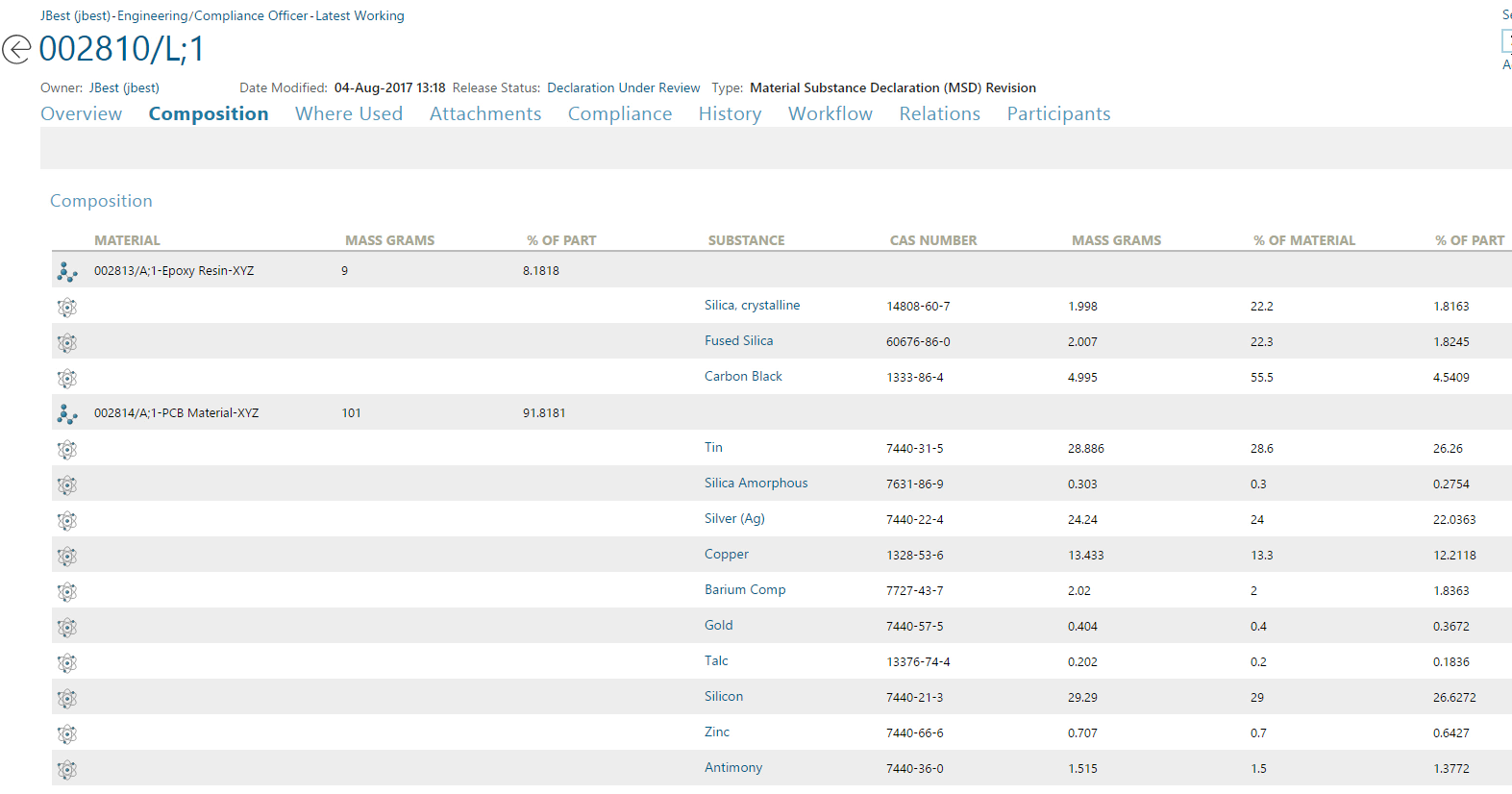This screenshot has width=1512, height=794.
Task: Open owner JBest (jbest) link
Action: coord(124,88)
